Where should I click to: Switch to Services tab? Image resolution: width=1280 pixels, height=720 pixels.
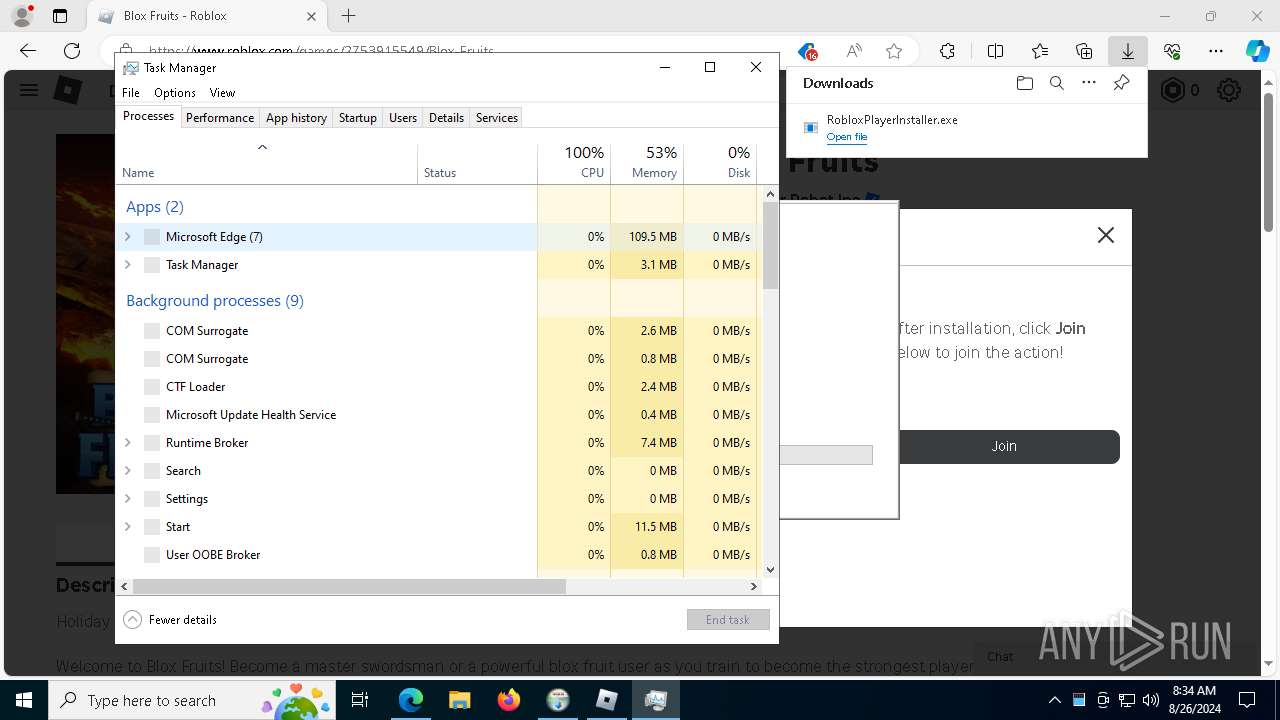click(497, 118)
